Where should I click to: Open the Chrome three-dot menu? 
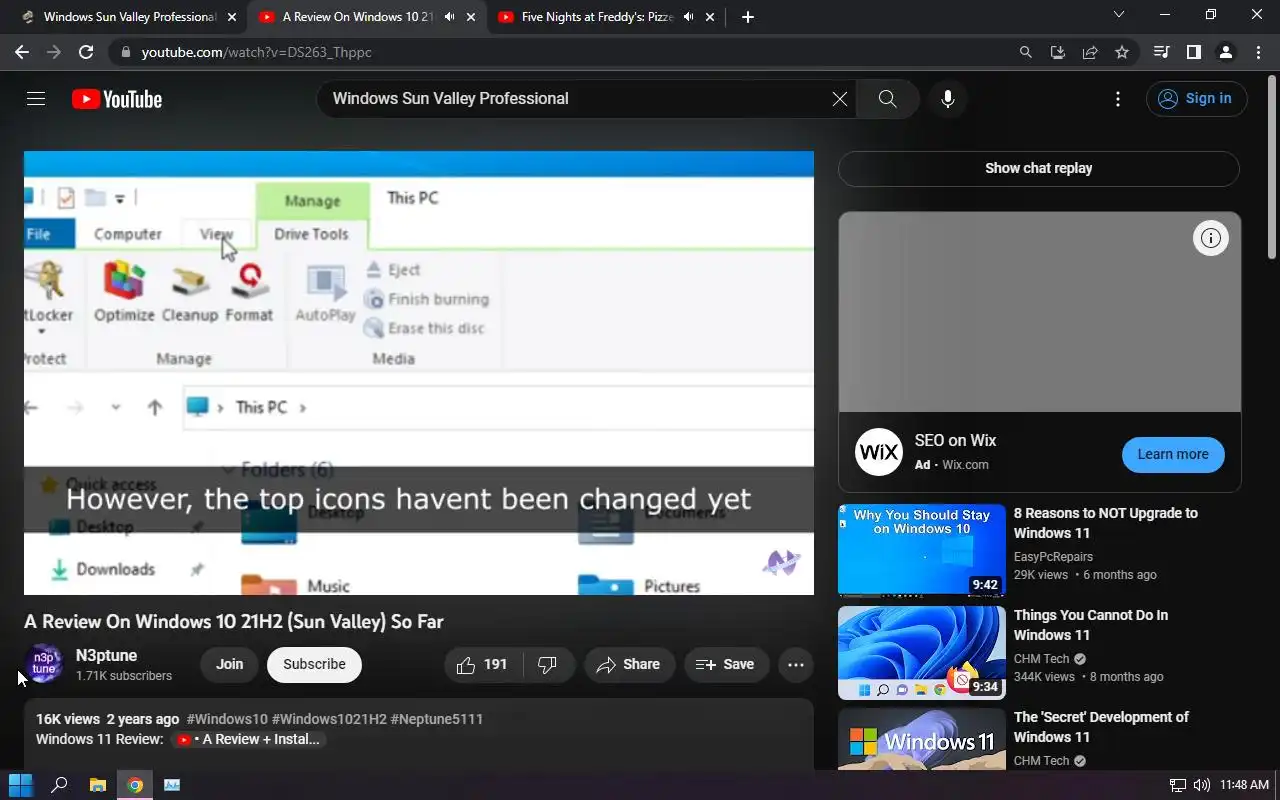pos(1257,52)
